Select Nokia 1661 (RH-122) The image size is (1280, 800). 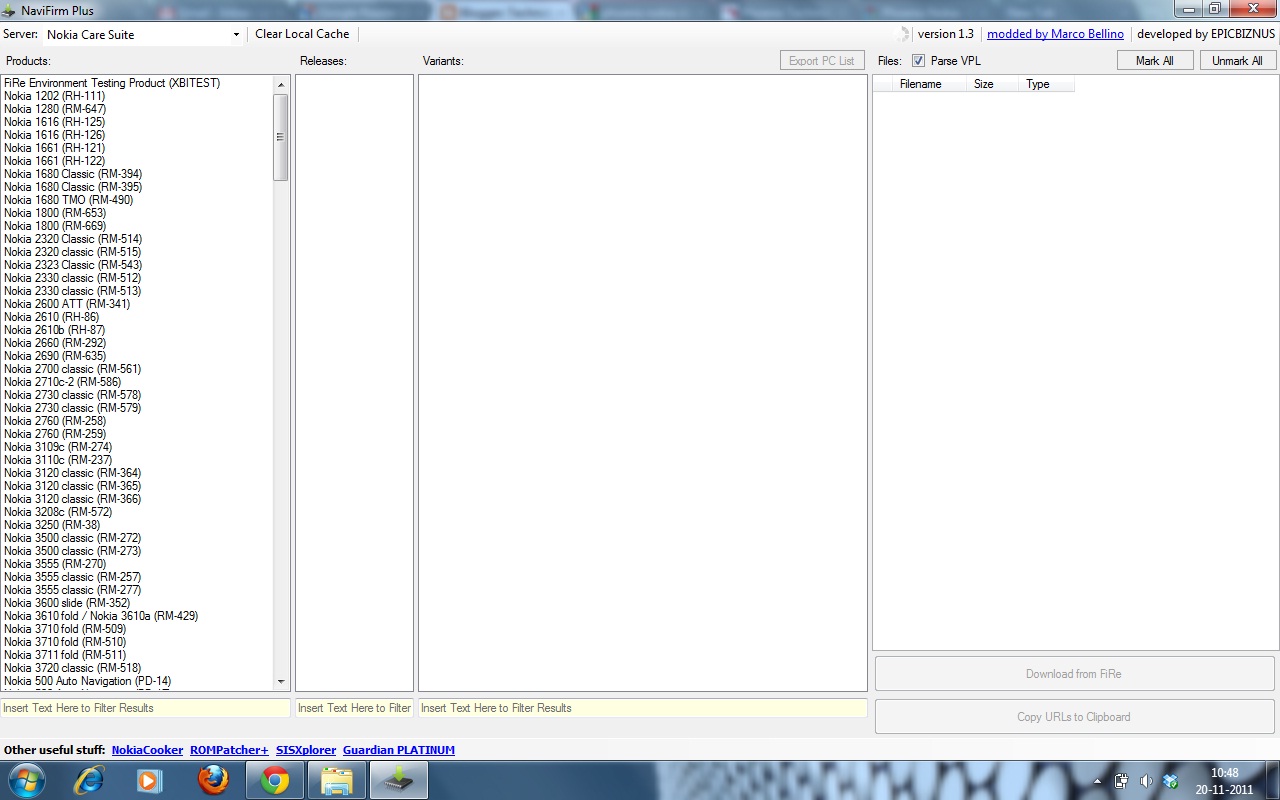(x=54, y=161)
